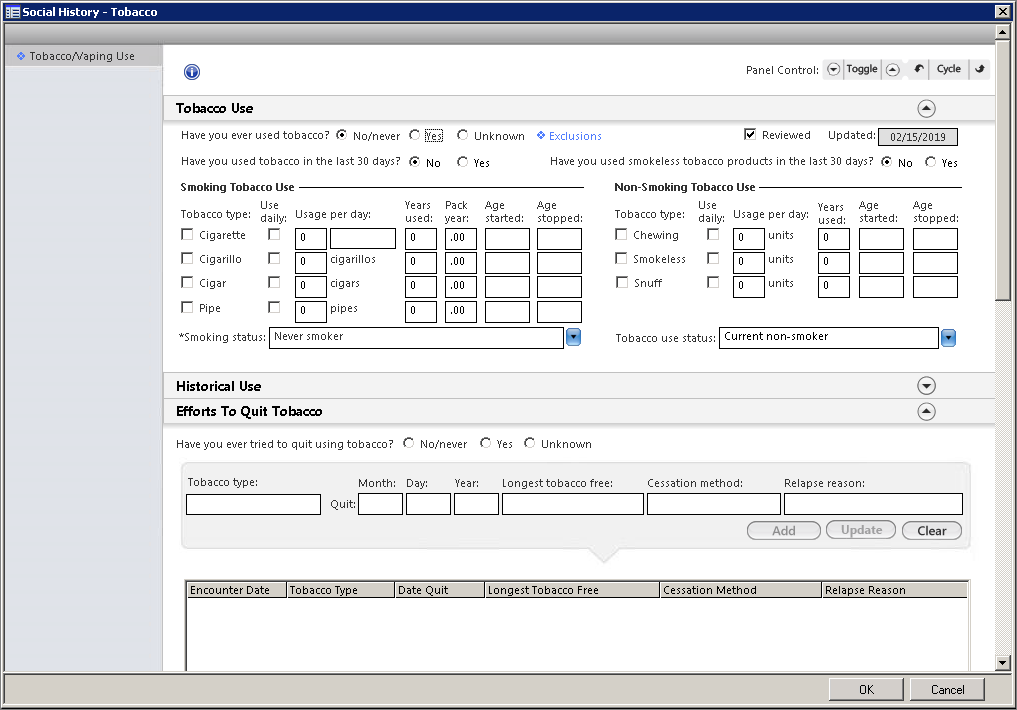Click Cigarette pack year field

[x=461, y=239]
